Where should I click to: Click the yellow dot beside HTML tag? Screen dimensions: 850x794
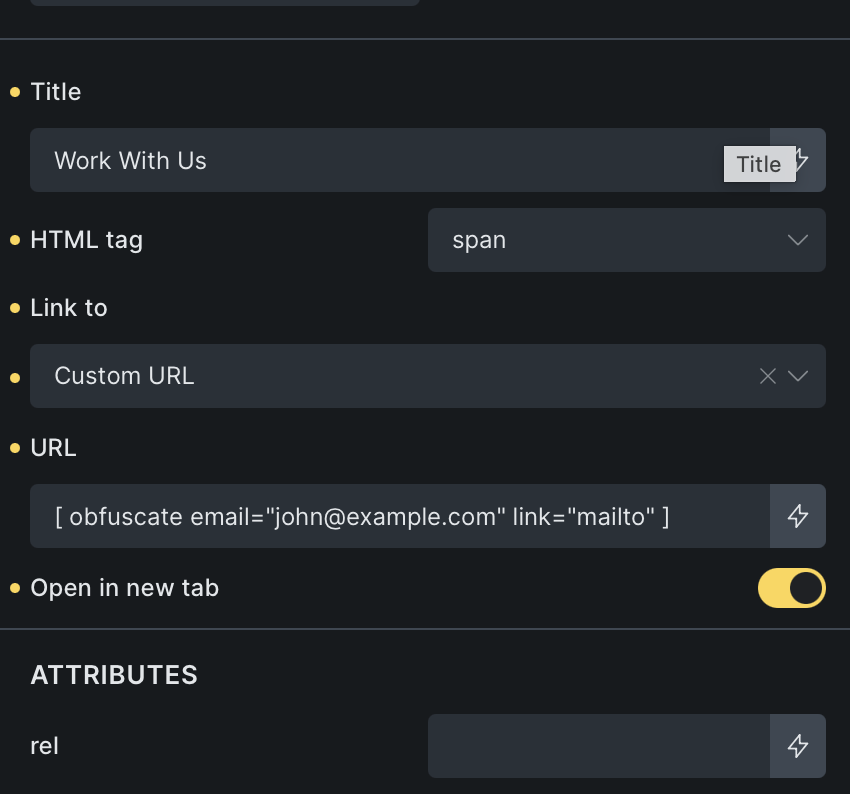[x=15, y=240]
